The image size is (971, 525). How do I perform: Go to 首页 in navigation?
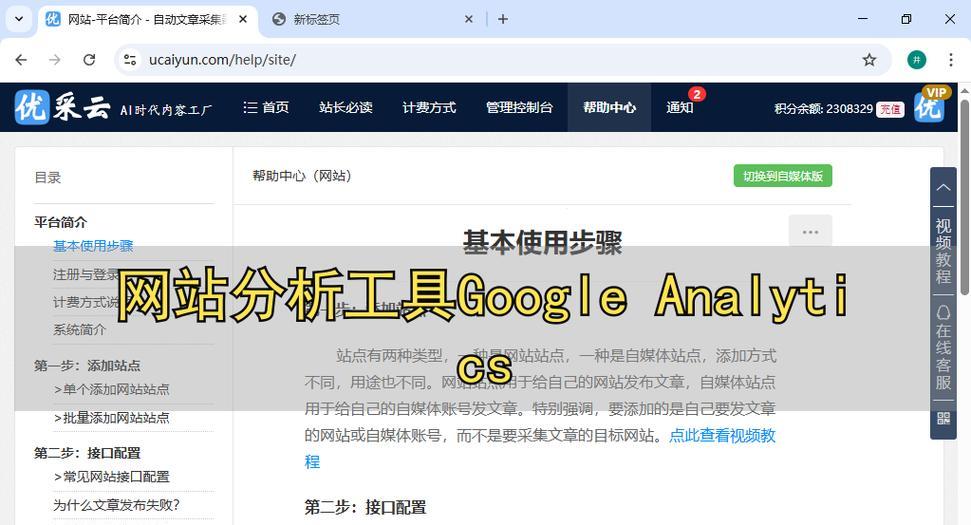[266, 108]
